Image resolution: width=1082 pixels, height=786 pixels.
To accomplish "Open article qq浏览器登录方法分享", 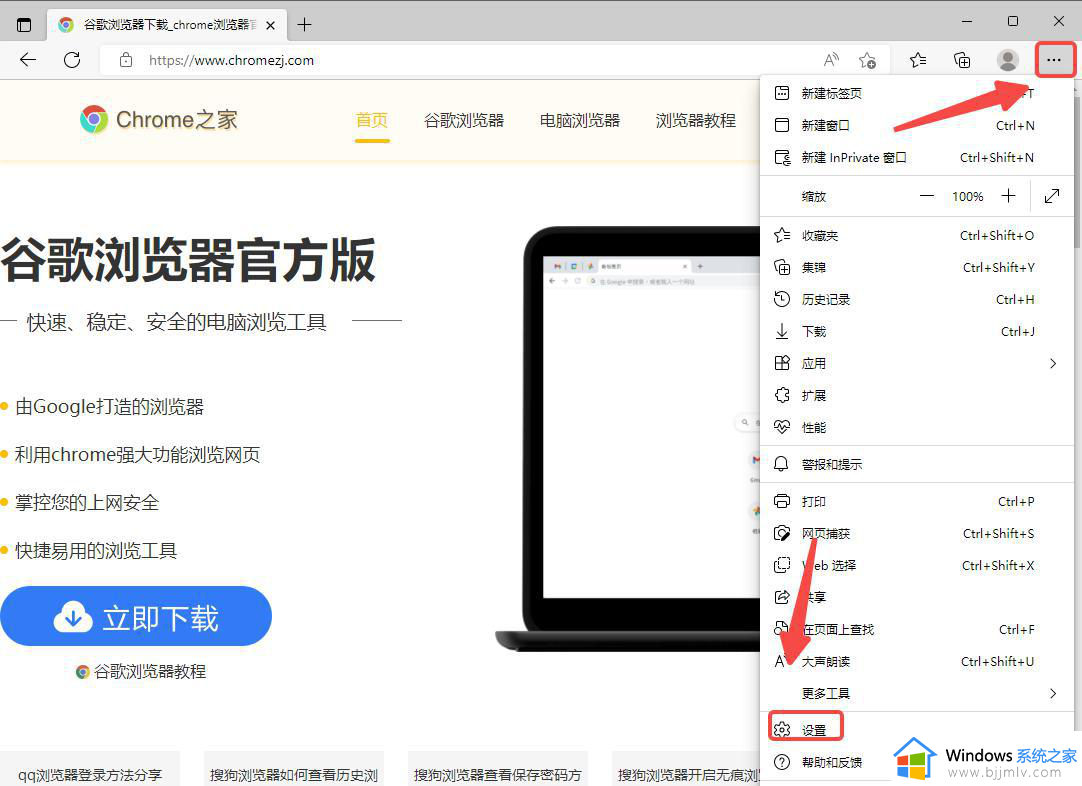I will pyautogui.click(x=90, y=774).
